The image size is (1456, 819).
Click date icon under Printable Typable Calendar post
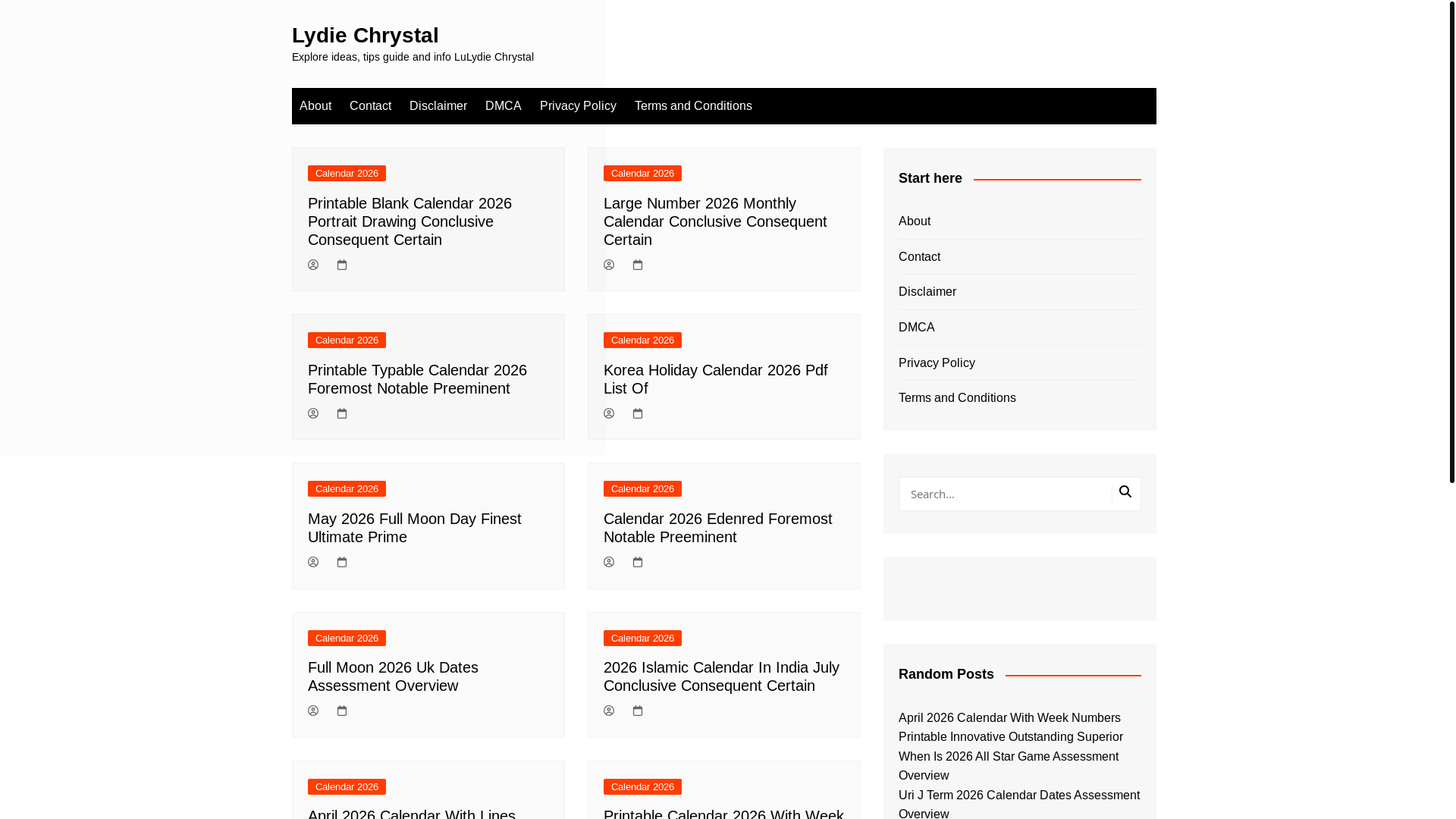[x=342, y=413]
